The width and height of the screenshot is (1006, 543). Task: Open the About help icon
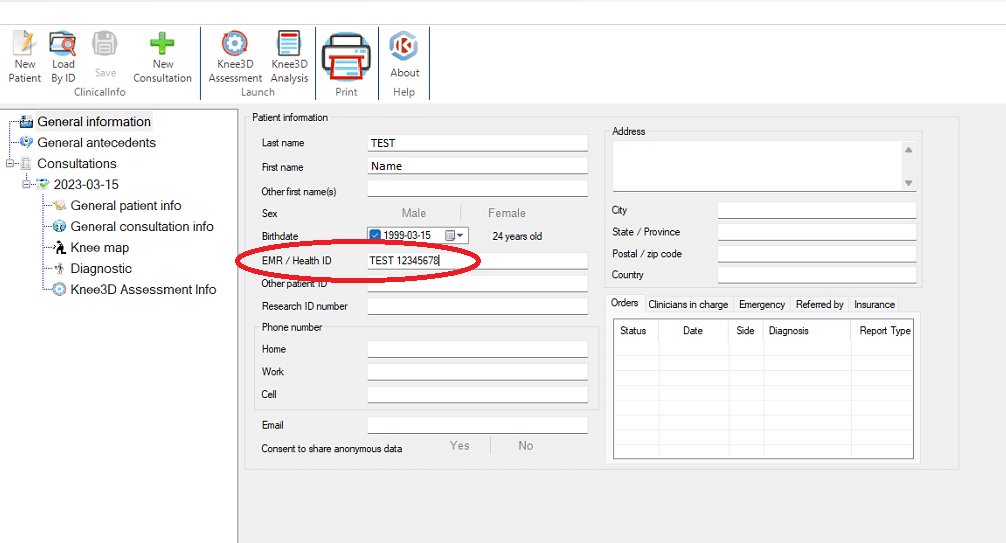[x=404, y=56]
